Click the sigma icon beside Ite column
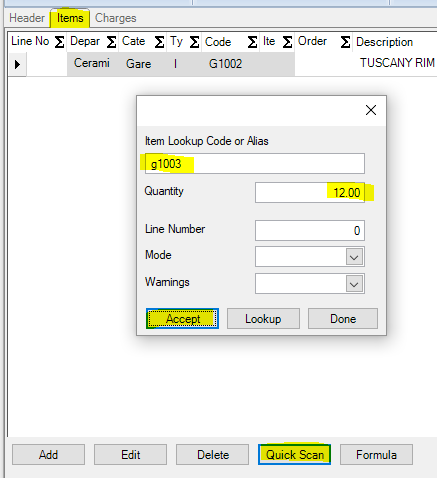437x478 pixels. click(287, 42)
